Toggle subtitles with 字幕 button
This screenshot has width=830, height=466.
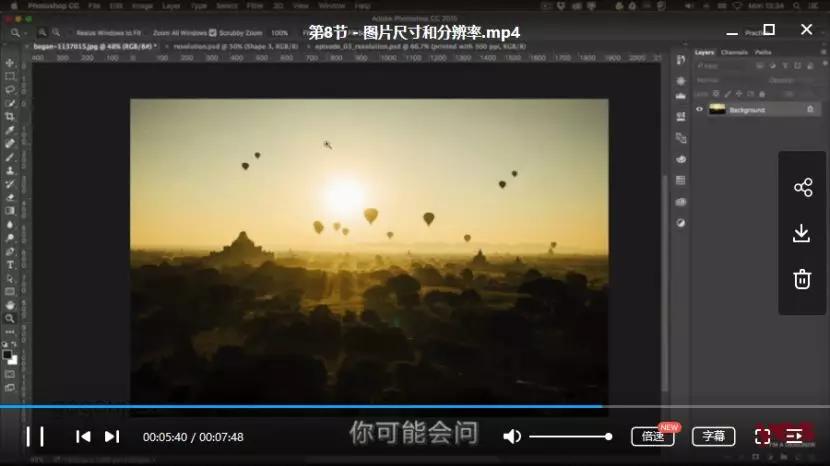714,436
